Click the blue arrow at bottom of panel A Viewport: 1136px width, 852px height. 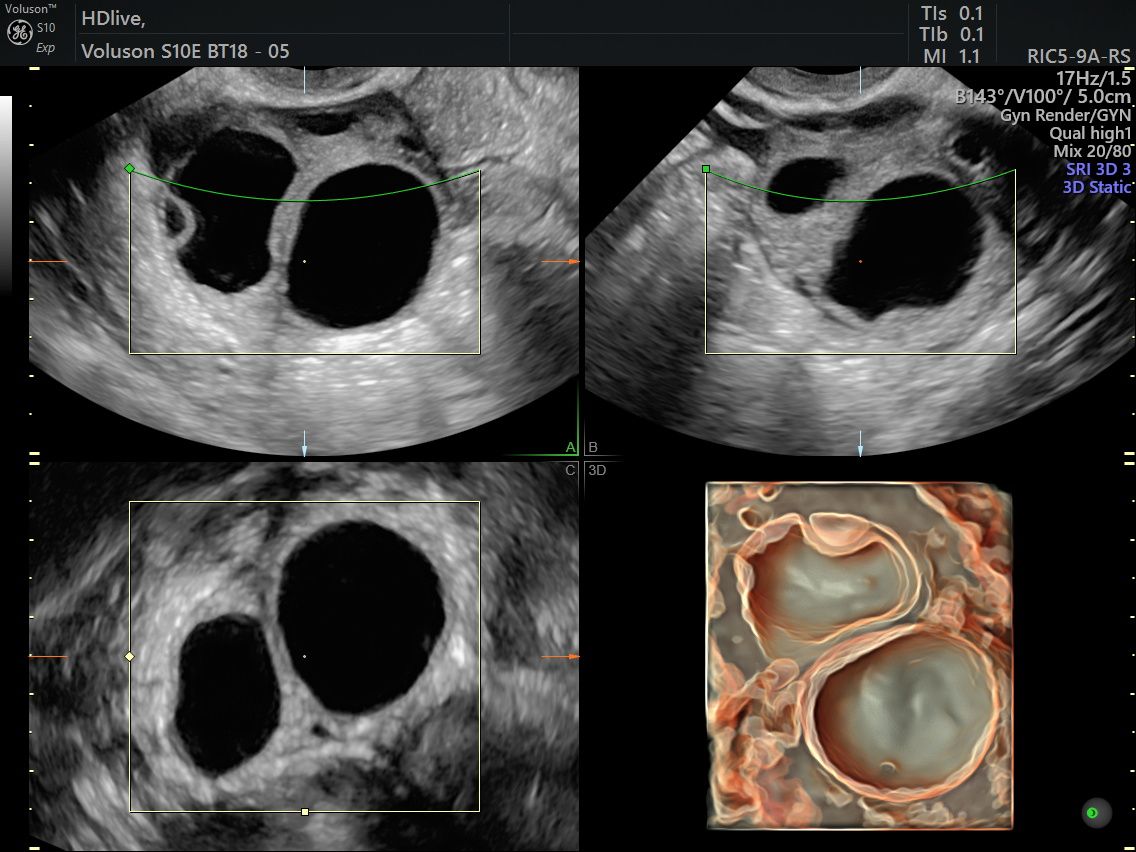[x=304, y=443]
